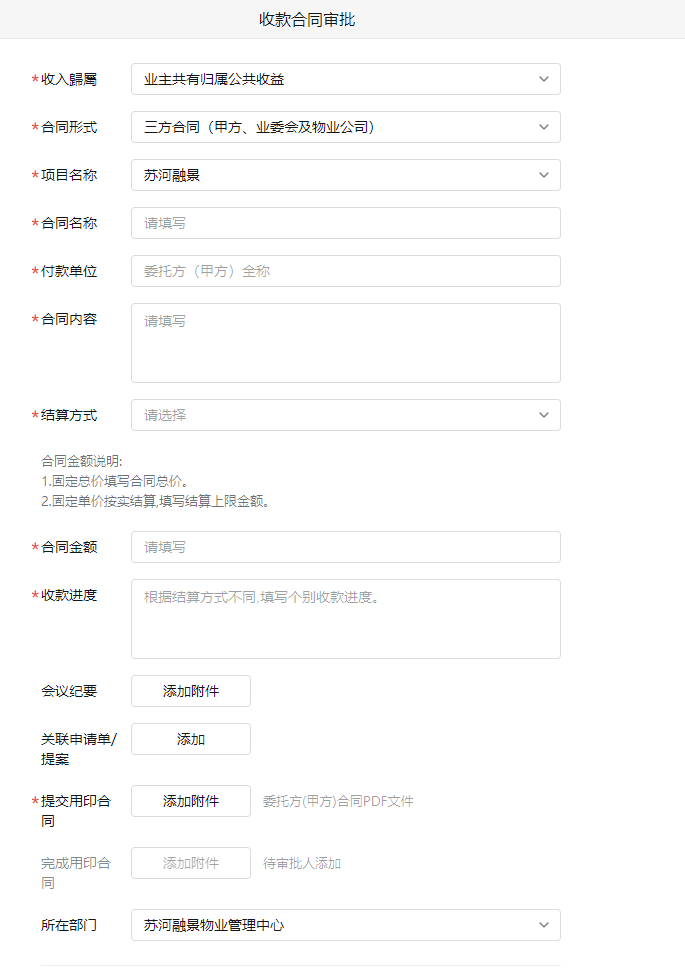点击结算方式右侧的展开箭头
Image resolution: width=685 pixels, height=970 pixels.
tap(543, 415)
